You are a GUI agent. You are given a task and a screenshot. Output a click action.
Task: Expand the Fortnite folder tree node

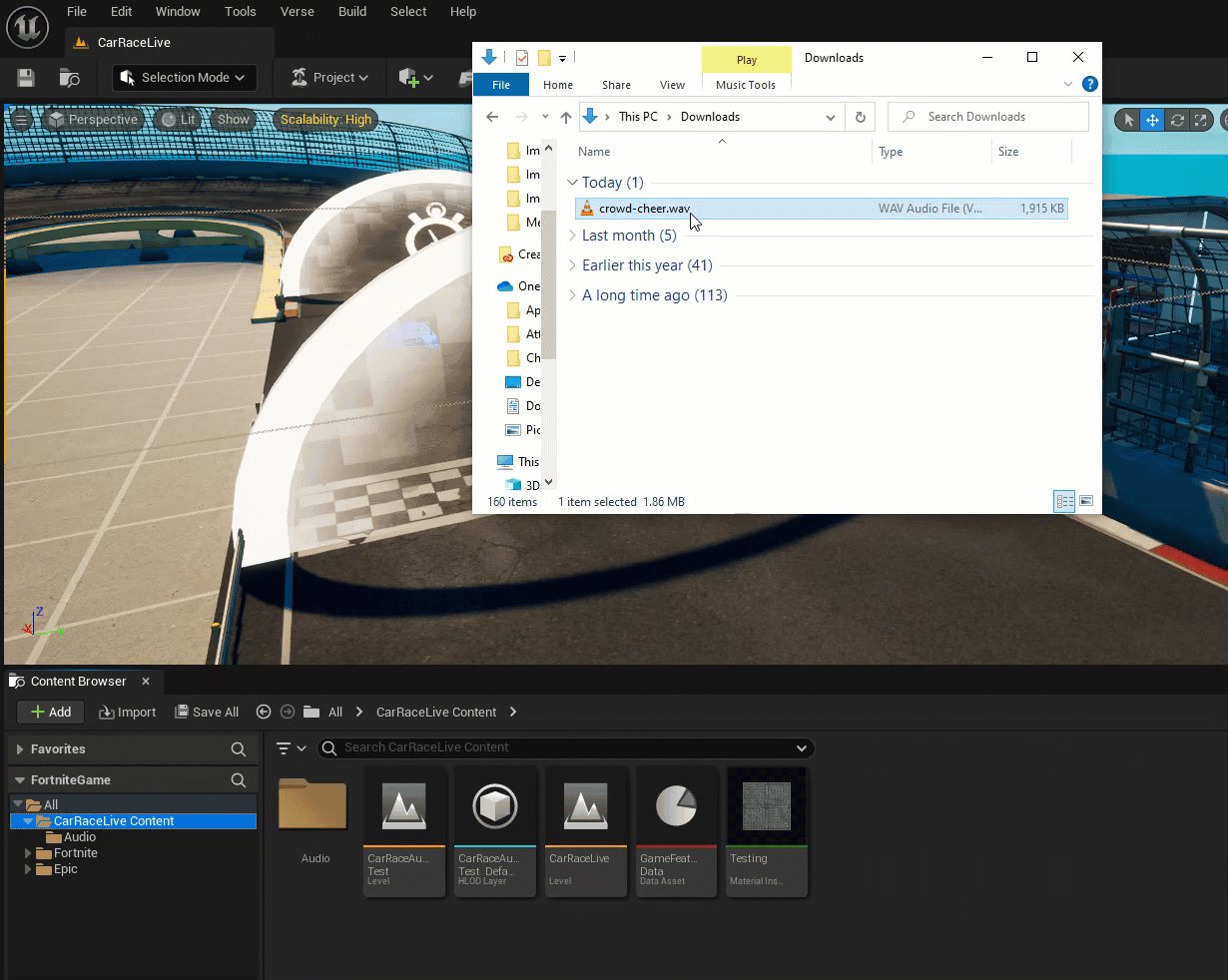pyautogui.click(x=28, y=853)
